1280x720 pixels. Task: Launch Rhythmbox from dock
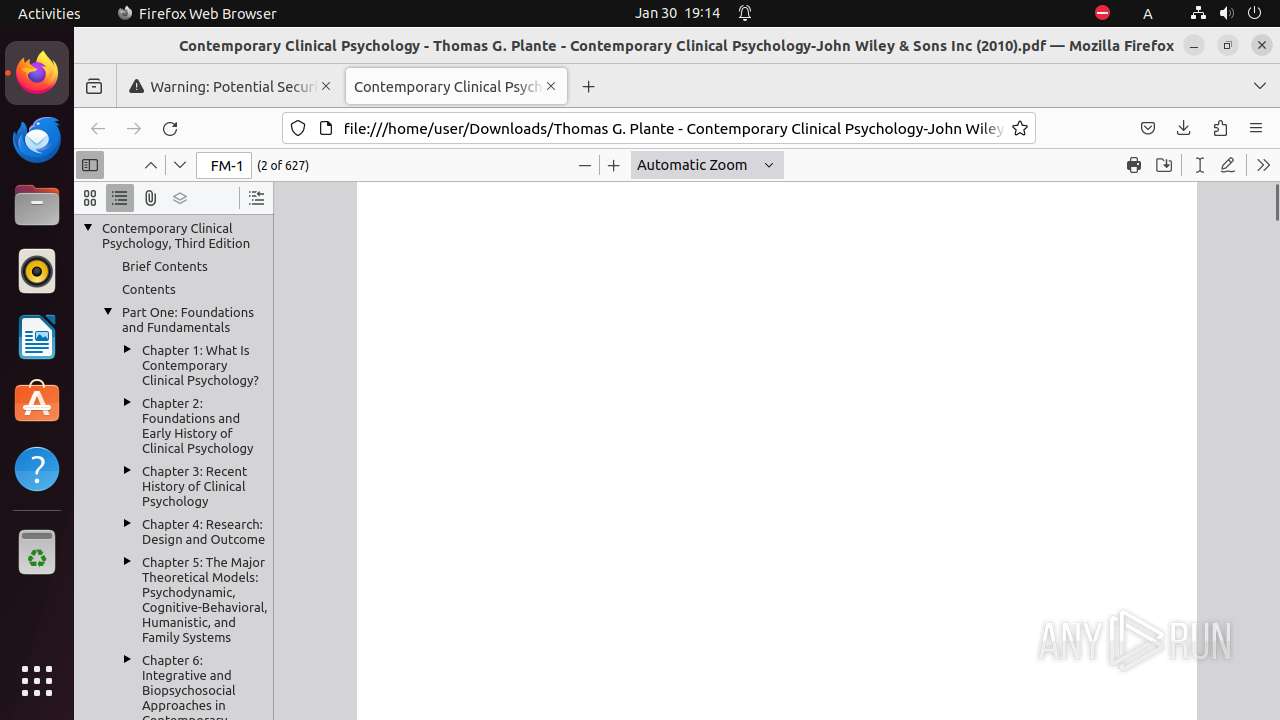tap(37, 271)
